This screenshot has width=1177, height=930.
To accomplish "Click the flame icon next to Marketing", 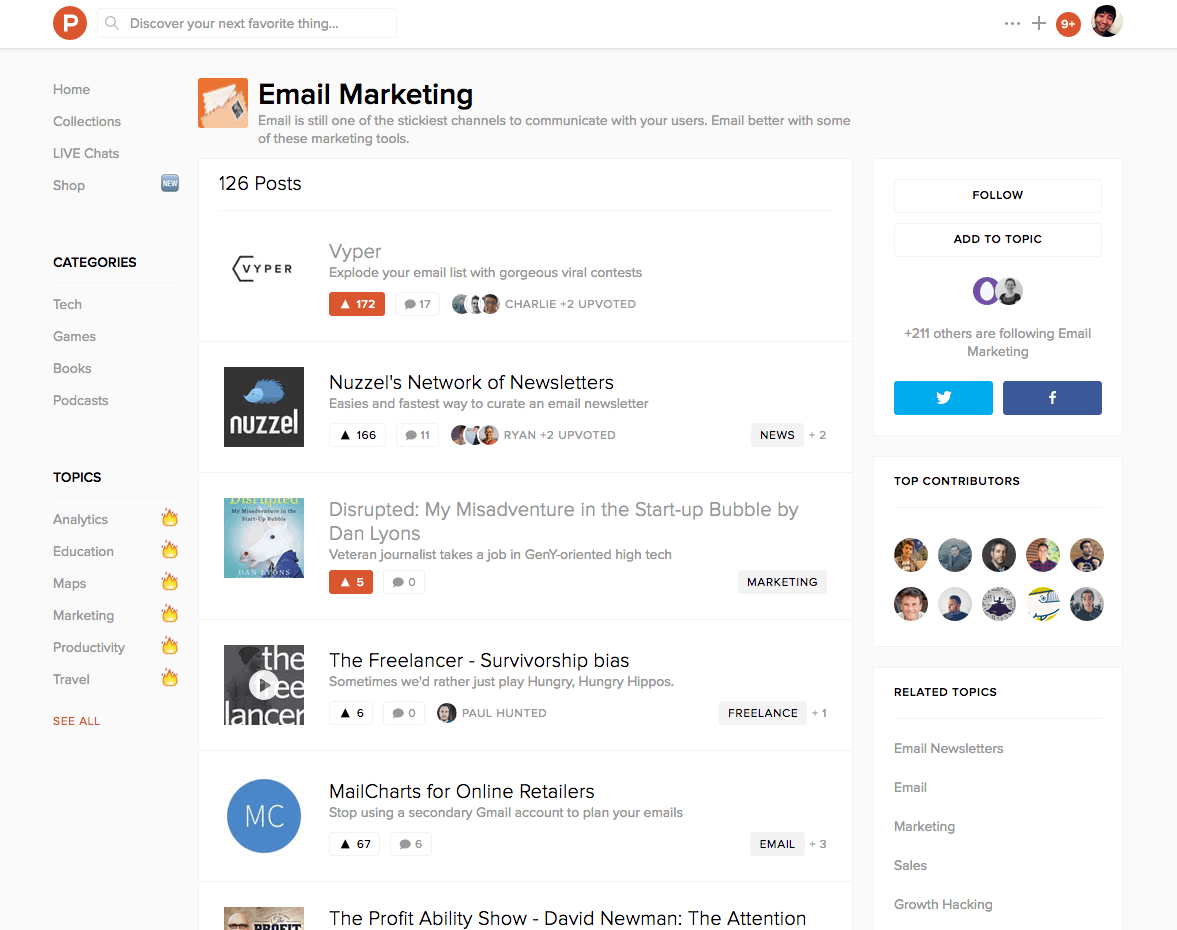I will (x=170, y=614).
